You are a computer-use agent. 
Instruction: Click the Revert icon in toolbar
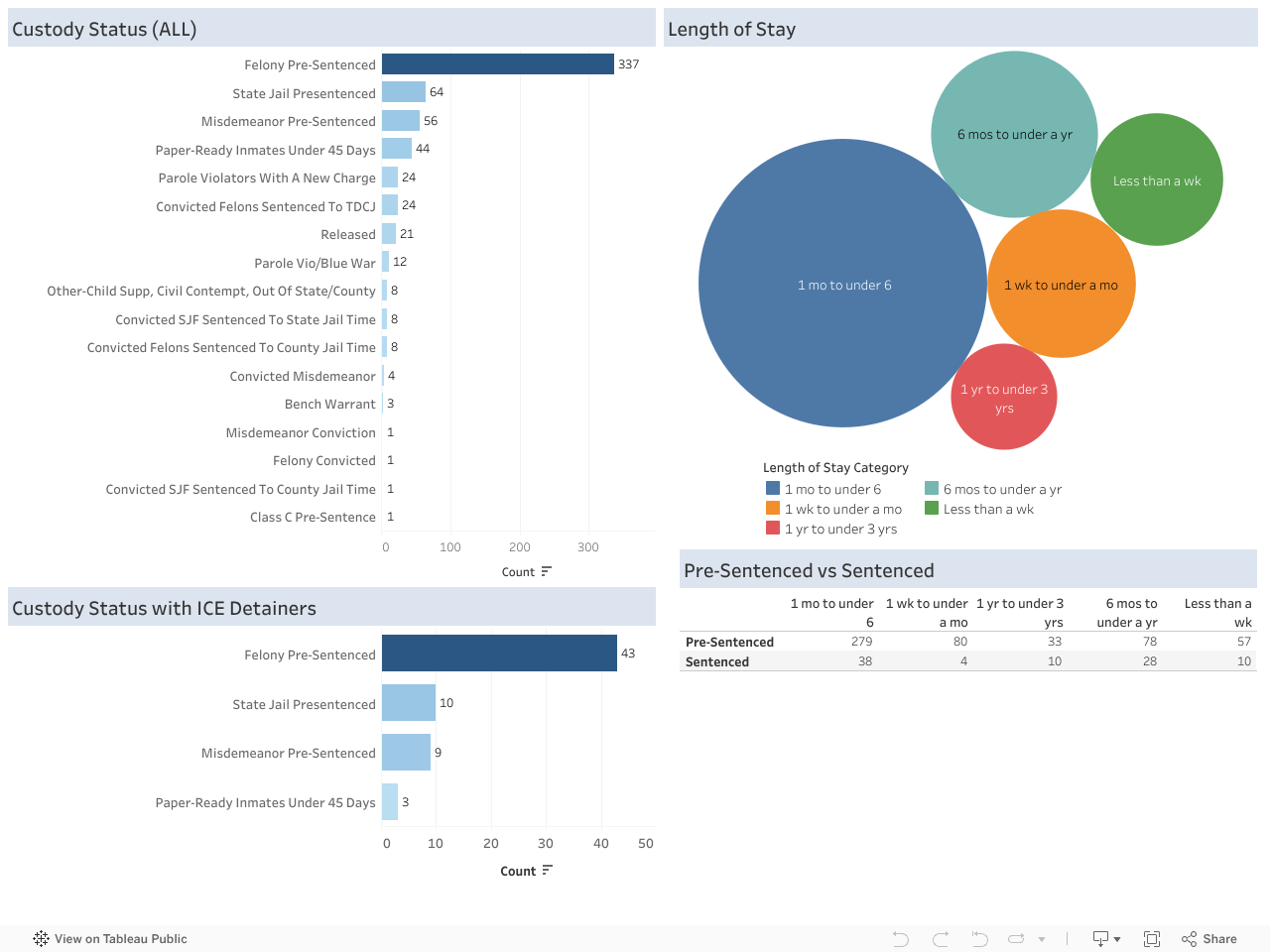pos(979,939)
